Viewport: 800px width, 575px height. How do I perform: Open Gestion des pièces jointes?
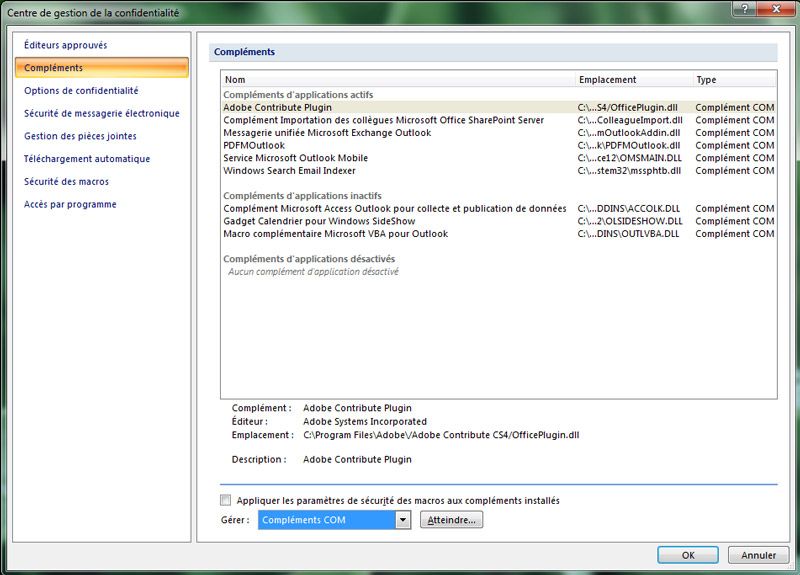[x=80, y=136]
